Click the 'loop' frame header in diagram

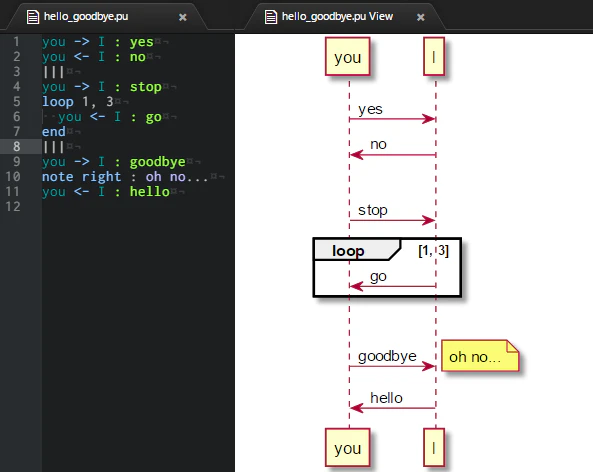pos(356,250)
